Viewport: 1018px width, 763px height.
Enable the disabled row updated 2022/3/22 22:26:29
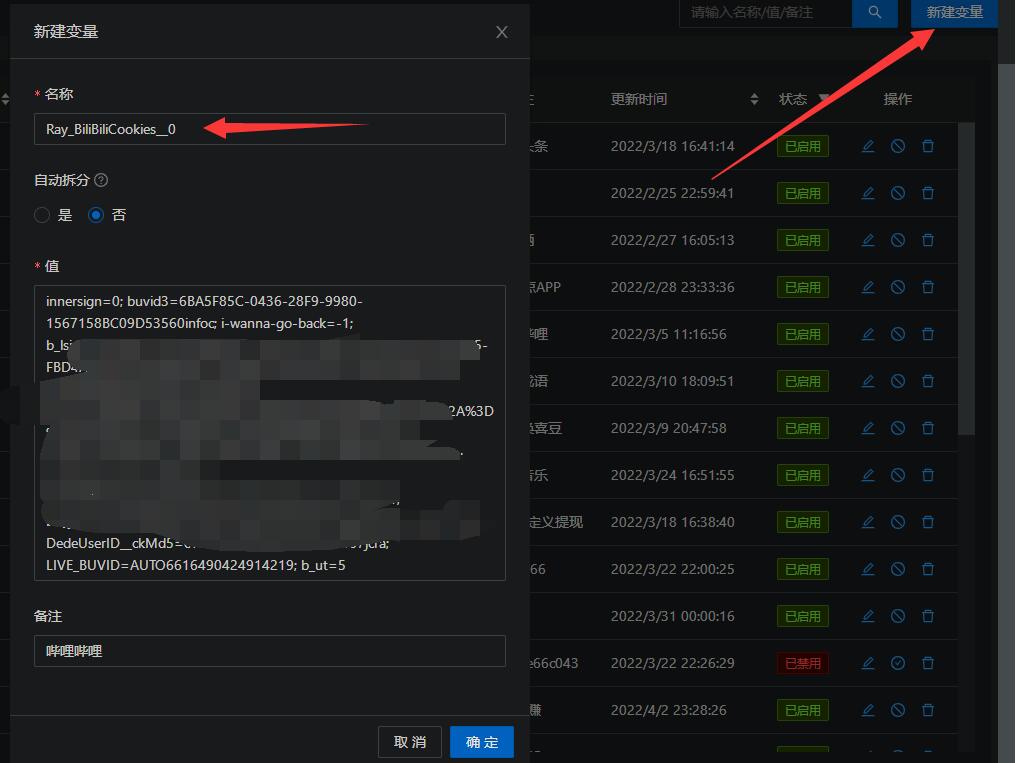click(897, 663)
